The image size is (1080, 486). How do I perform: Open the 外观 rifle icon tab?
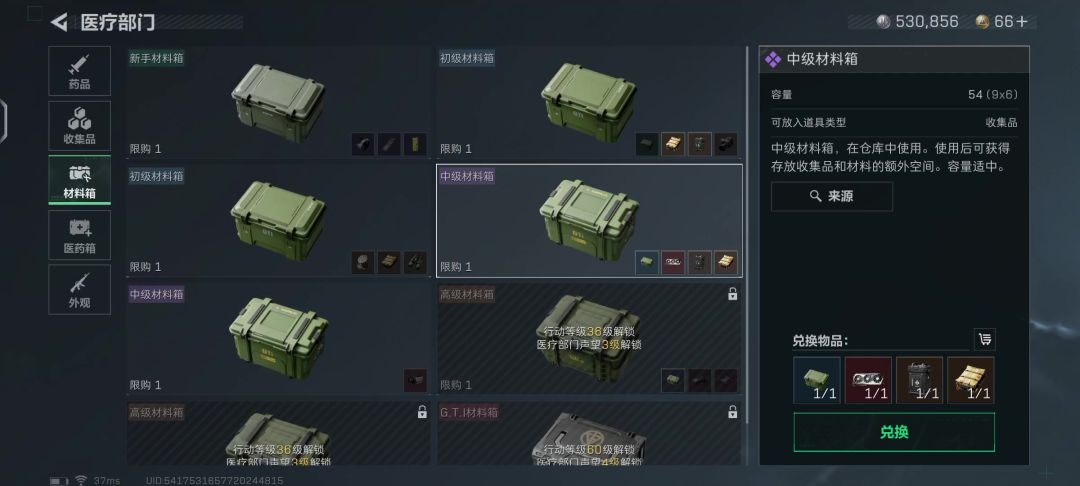pyautogui.click(x=79, y=289)
